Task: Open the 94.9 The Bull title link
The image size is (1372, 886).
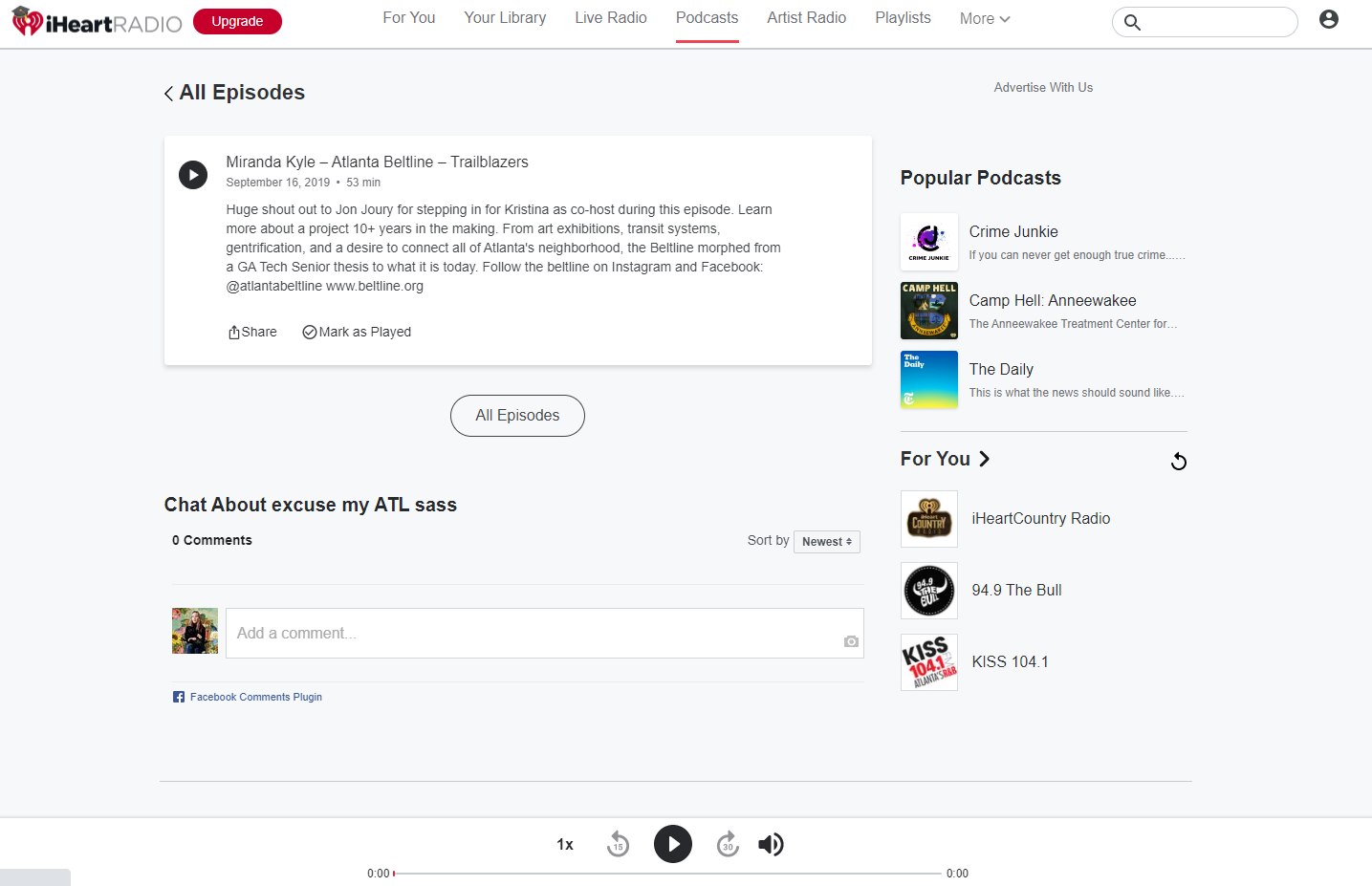Action: pos(1016,590)
